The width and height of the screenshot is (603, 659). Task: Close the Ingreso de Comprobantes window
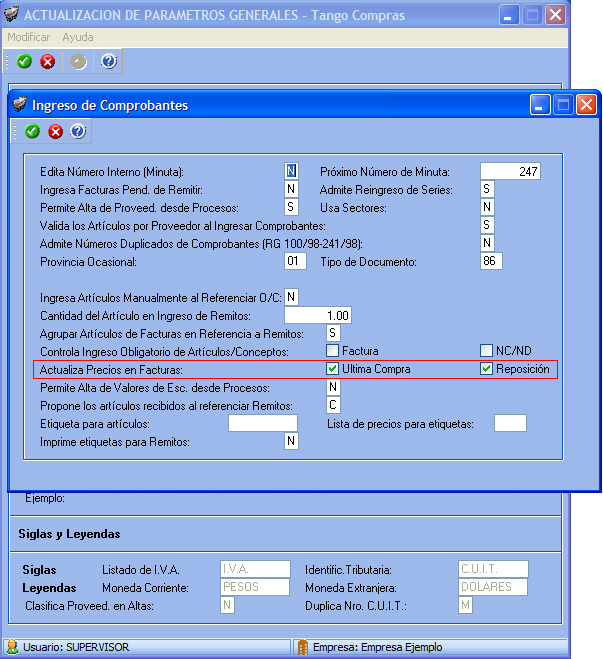(586, 104)
